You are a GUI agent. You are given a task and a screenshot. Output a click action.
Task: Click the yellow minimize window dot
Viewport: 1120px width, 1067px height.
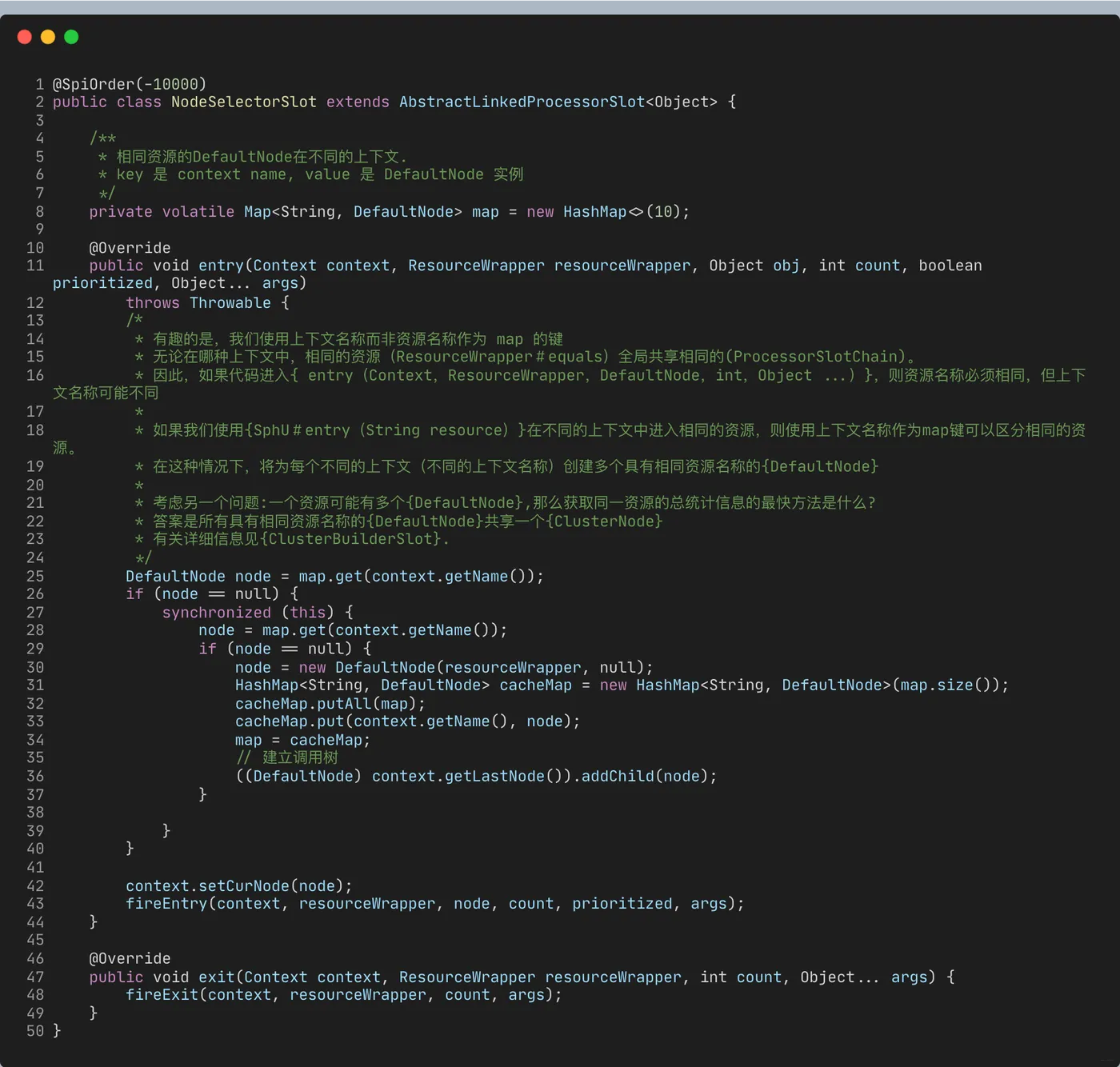coord(48,37)
